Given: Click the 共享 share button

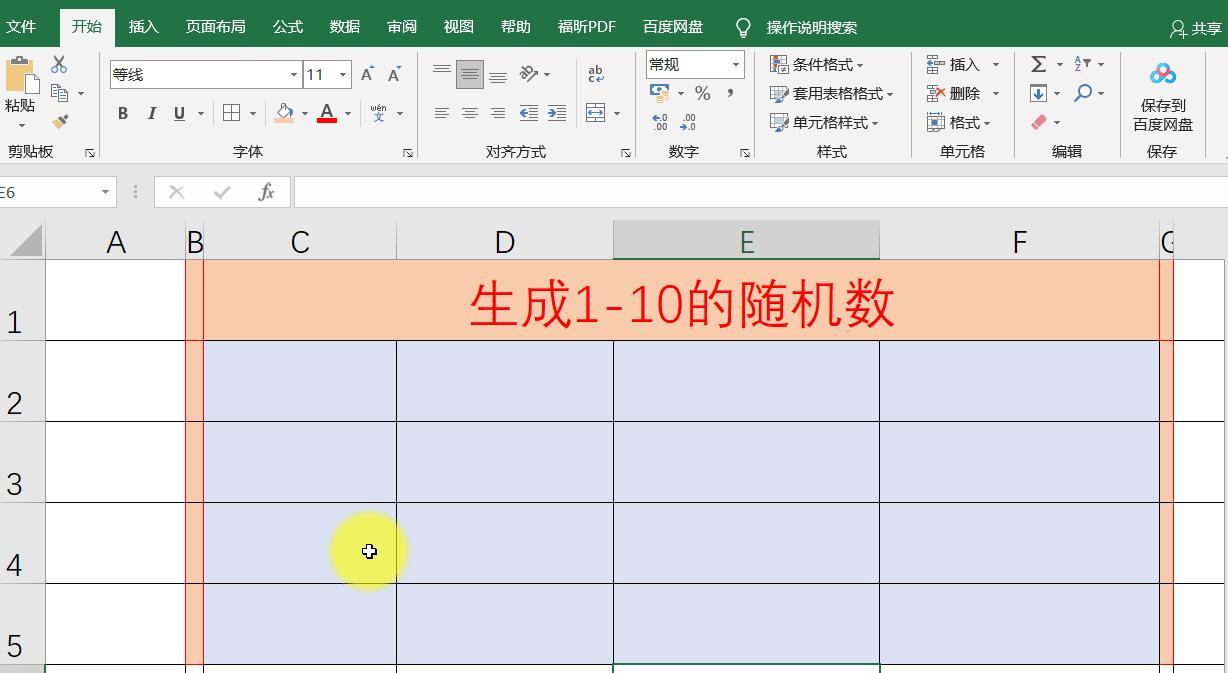Looking at the screenshot, I should [x=1196, y=29].
